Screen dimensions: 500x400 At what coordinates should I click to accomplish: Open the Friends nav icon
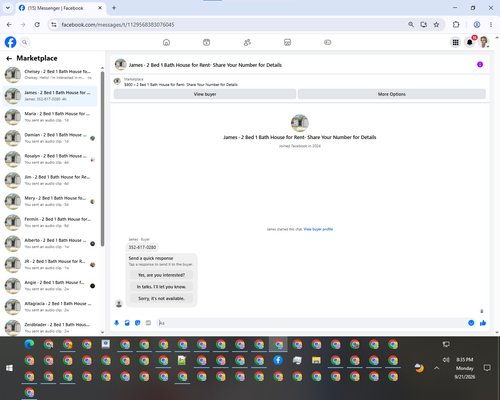coord(247,42)
